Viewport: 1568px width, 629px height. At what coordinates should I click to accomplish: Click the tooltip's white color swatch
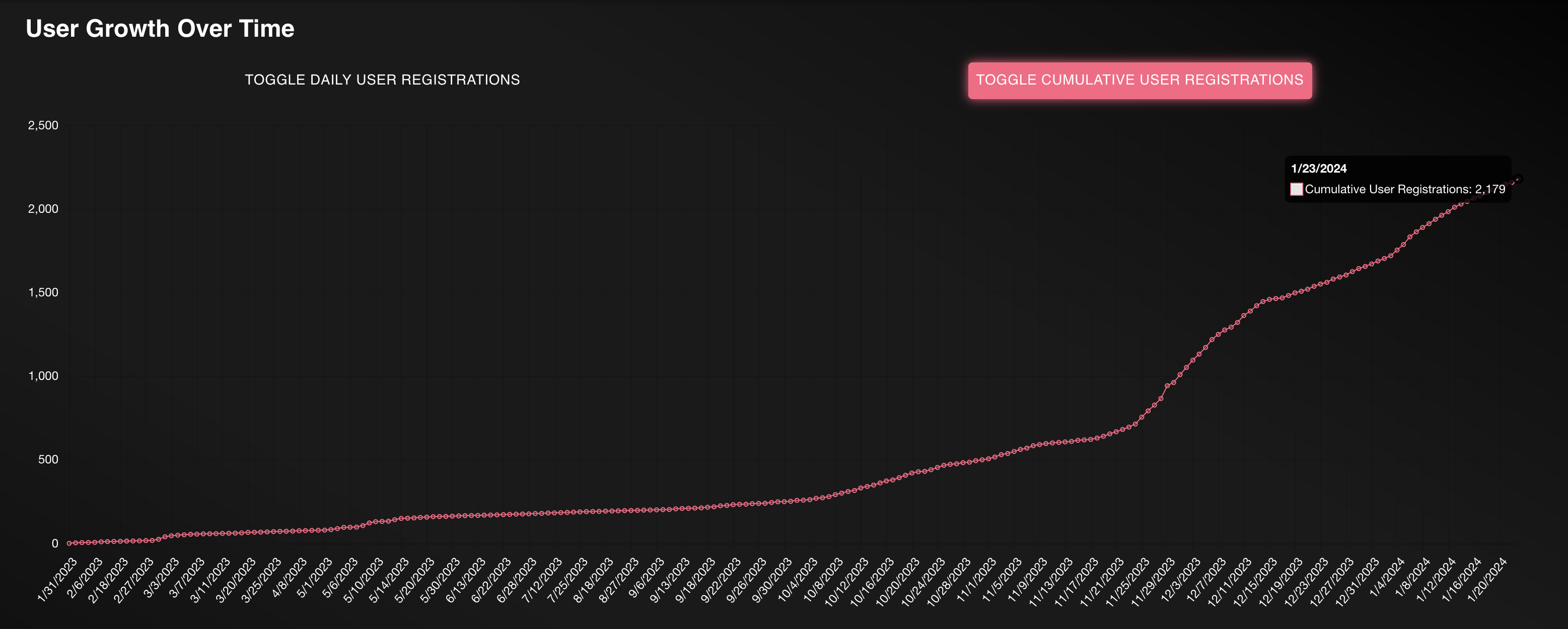tap(1297, 189)
